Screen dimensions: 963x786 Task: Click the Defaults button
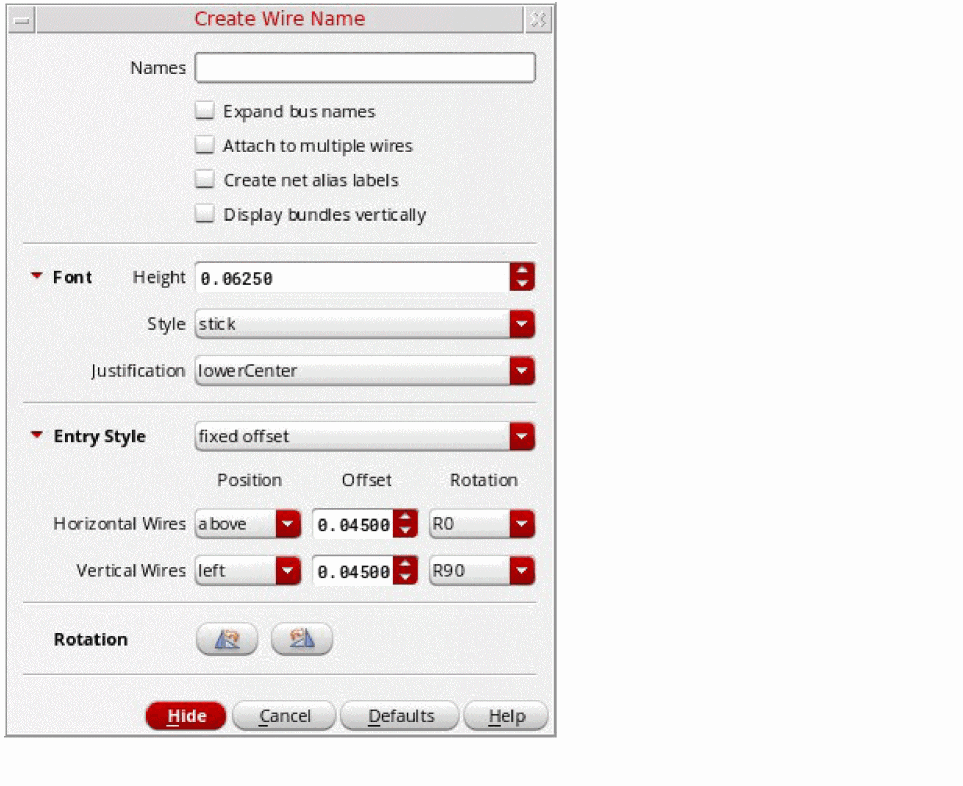[400, 716]
